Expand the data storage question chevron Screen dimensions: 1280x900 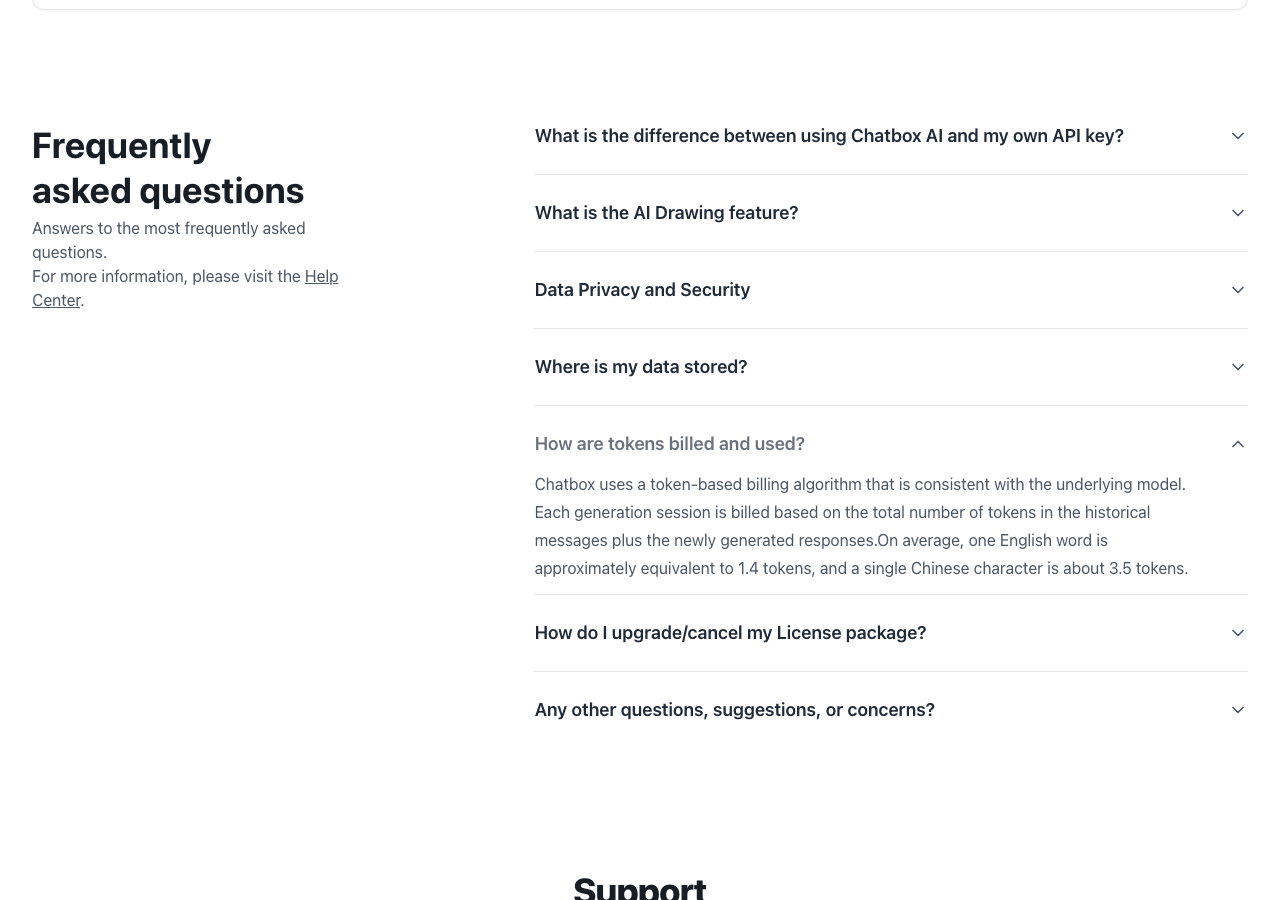1237,366
